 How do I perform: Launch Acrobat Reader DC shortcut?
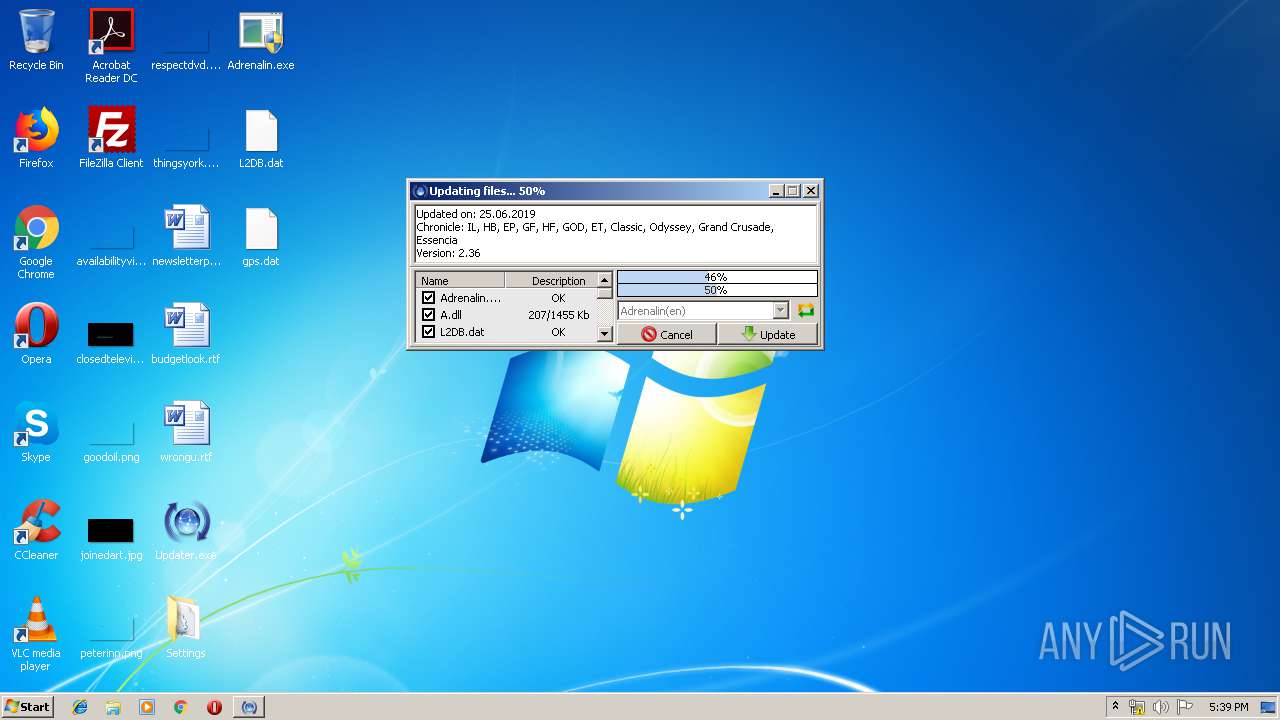pyautogui.click(x=111, y=46)
